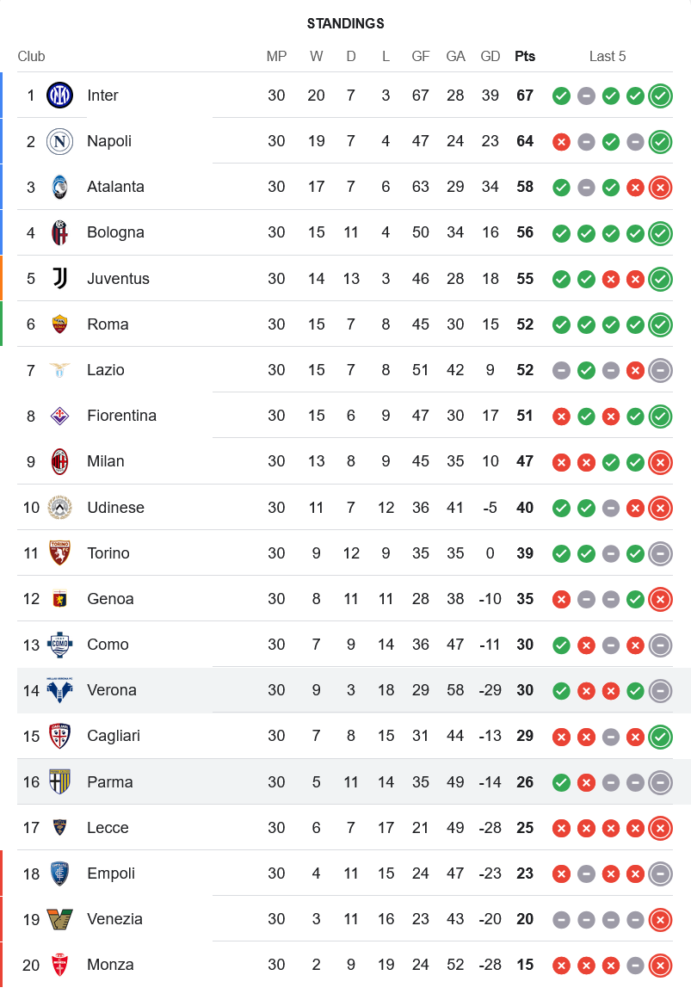
Task: Open the Parma team link
Action: 109,782
